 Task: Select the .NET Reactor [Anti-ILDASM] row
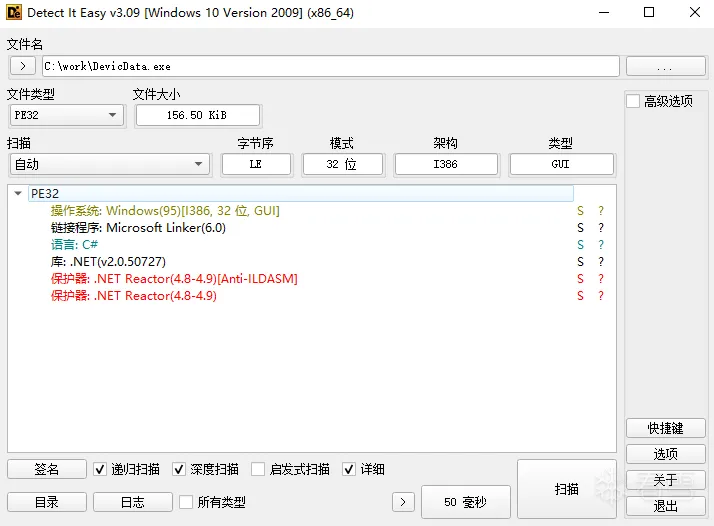174,279
